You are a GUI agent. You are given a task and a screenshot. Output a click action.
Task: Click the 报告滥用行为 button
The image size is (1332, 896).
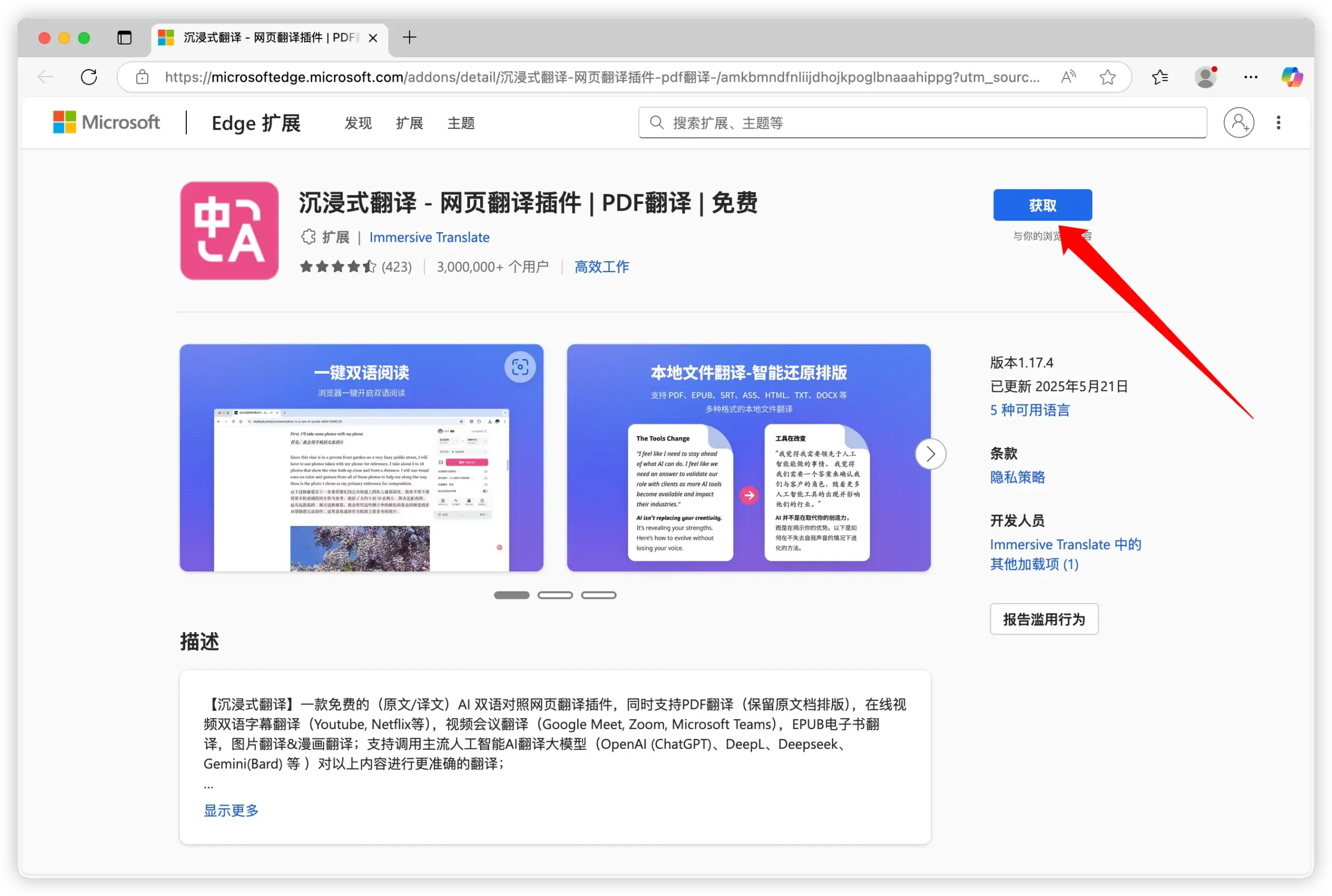(x=1044, y=619)
